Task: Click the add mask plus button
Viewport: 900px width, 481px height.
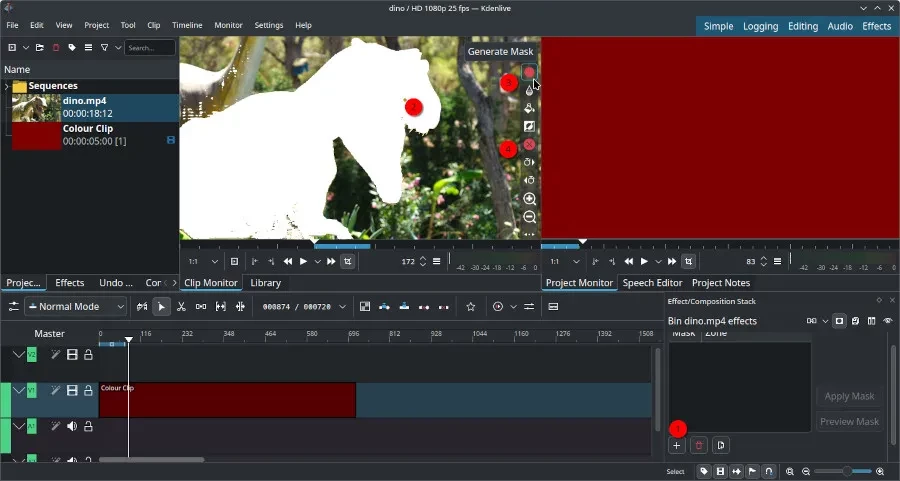Action: (677, 445)
